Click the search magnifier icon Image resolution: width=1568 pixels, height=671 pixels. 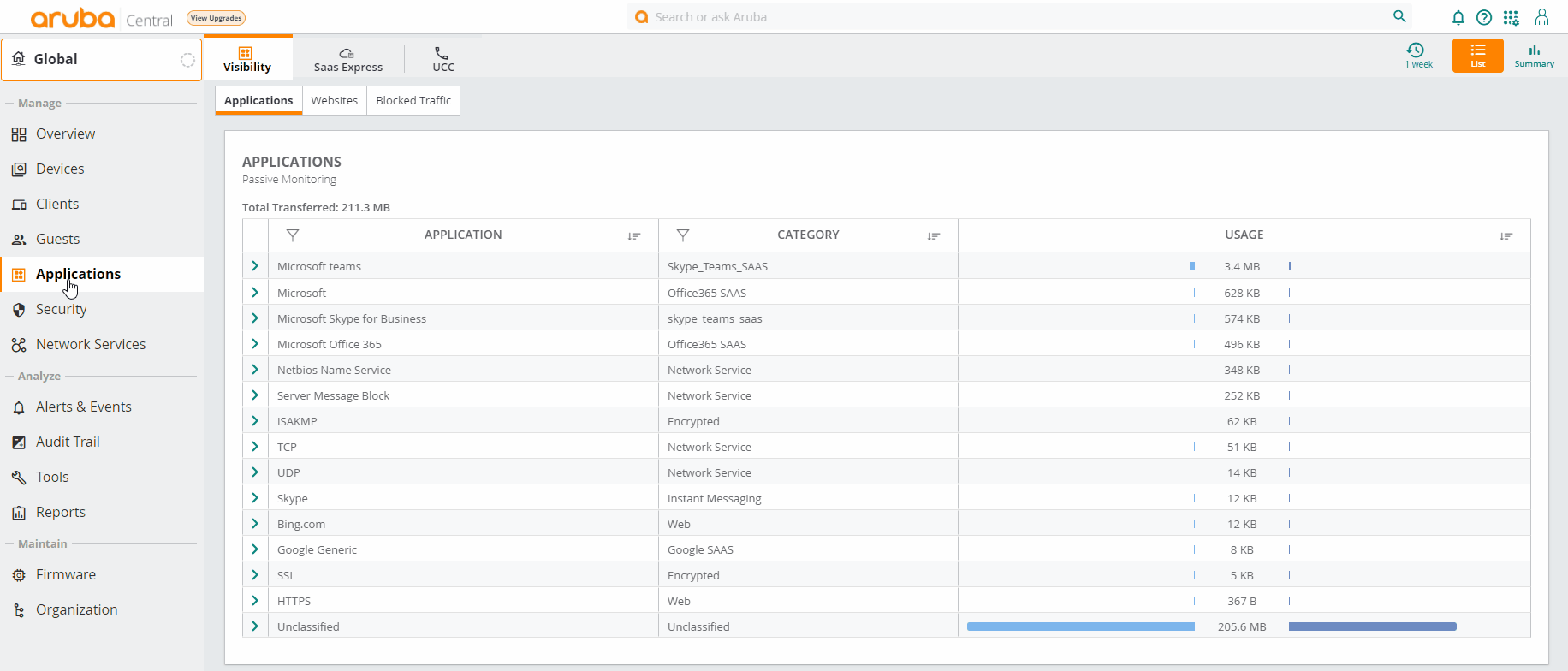point(1400,16)
